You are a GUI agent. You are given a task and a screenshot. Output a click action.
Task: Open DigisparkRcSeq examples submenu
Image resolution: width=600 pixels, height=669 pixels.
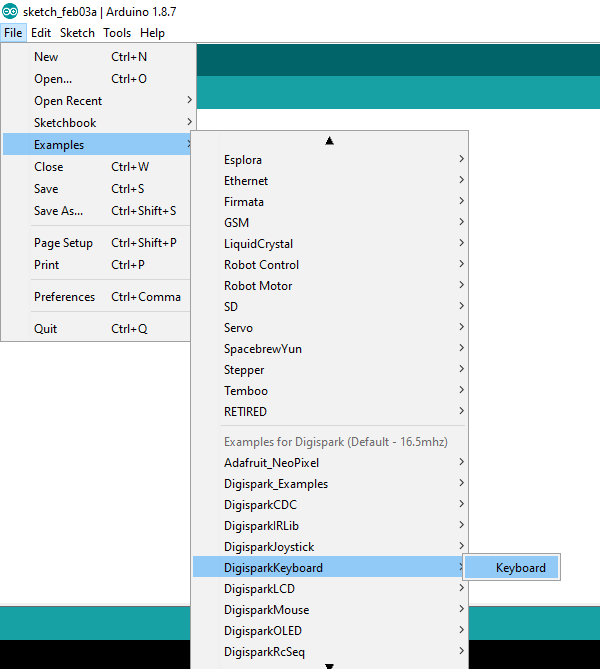(329, 652)
